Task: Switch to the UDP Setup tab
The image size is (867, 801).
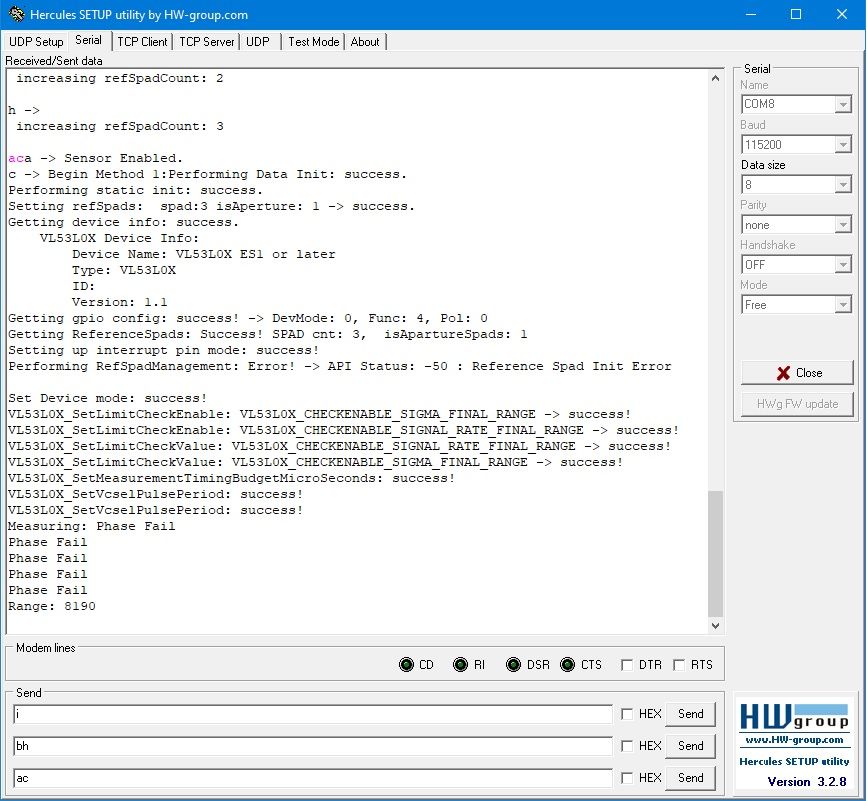Action: tap(36, 41)
